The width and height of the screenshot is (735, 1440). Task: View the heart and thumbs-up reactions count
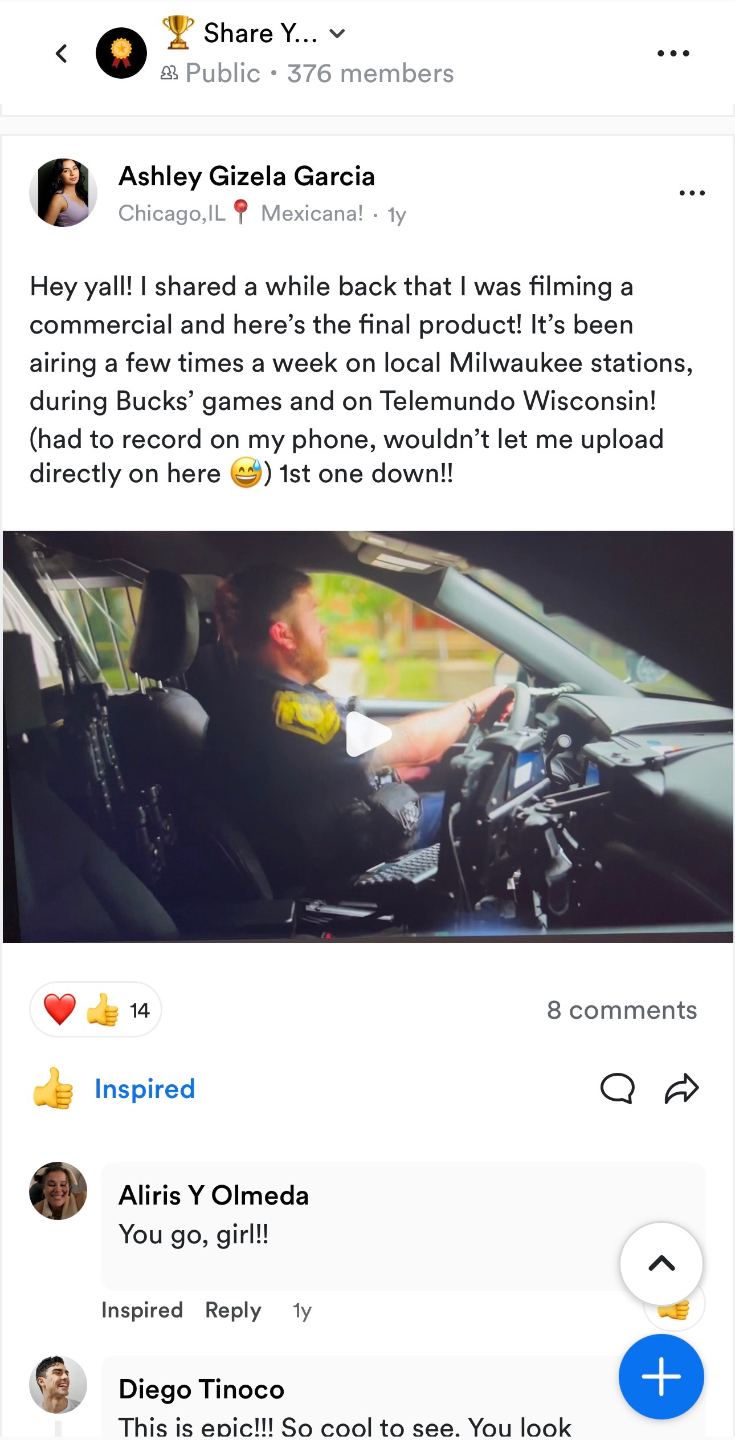coord(96,1010)
